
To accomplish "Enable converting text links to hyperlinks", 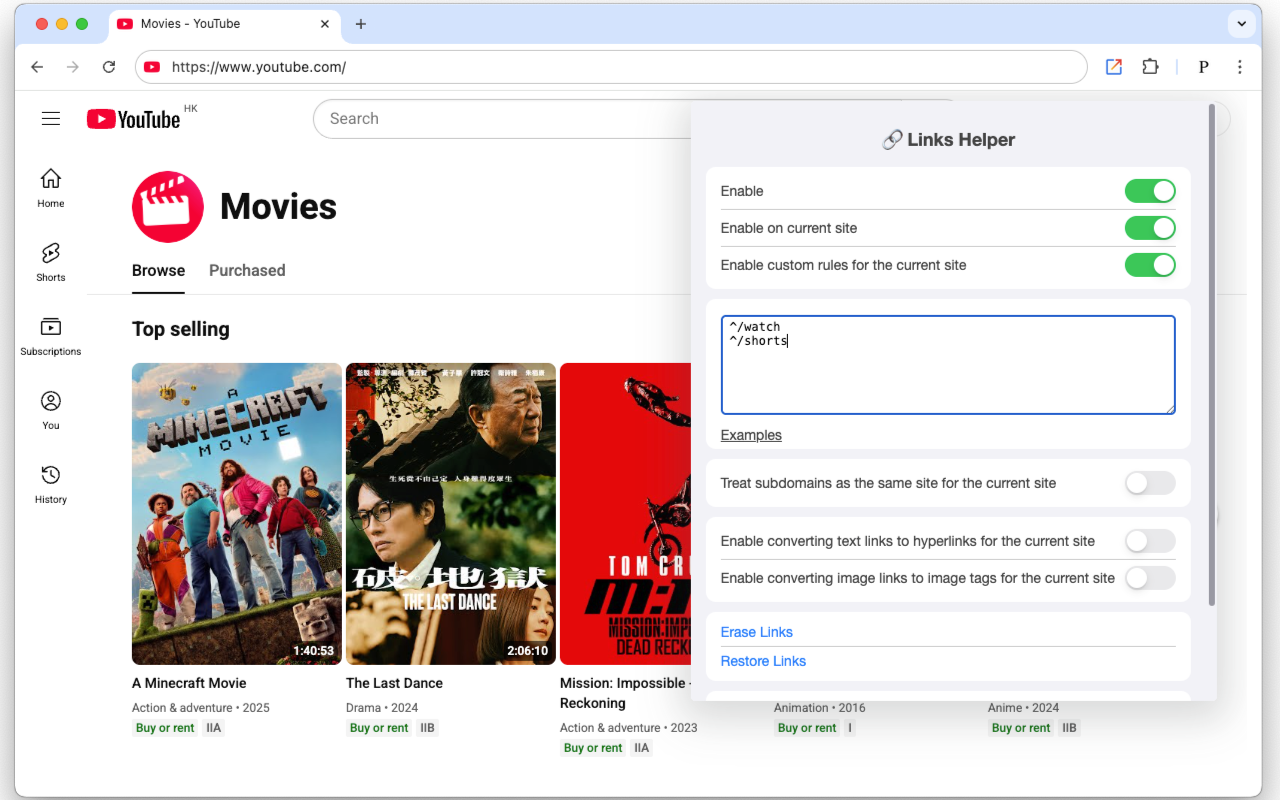I will (1150, 541).
